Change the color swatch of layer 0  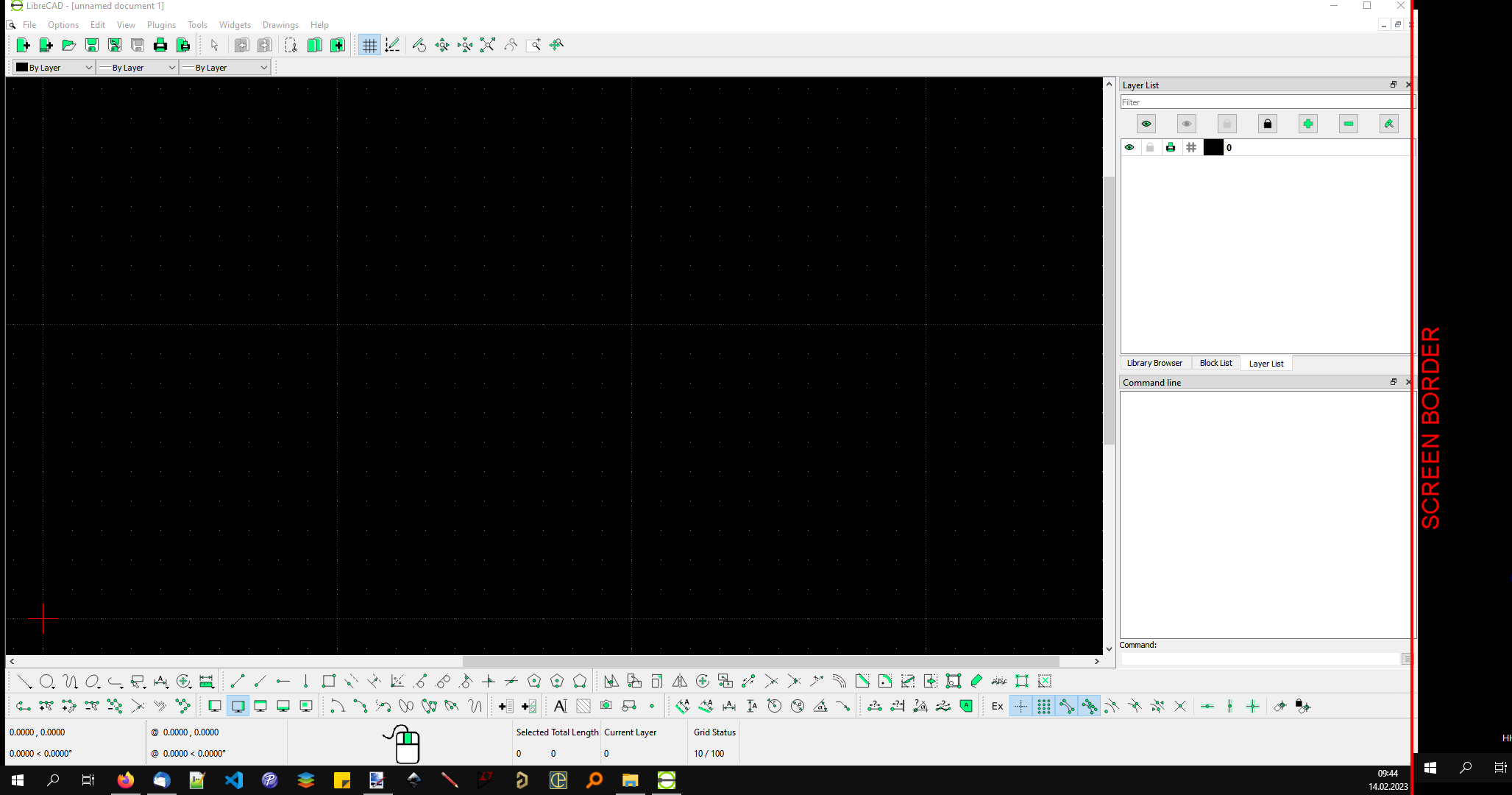pos(1213,147)
